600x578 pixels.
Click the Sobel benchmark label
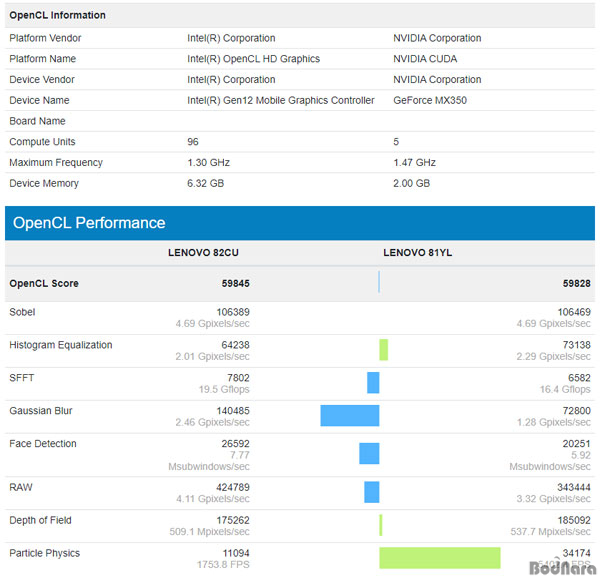tap(22, 312)
